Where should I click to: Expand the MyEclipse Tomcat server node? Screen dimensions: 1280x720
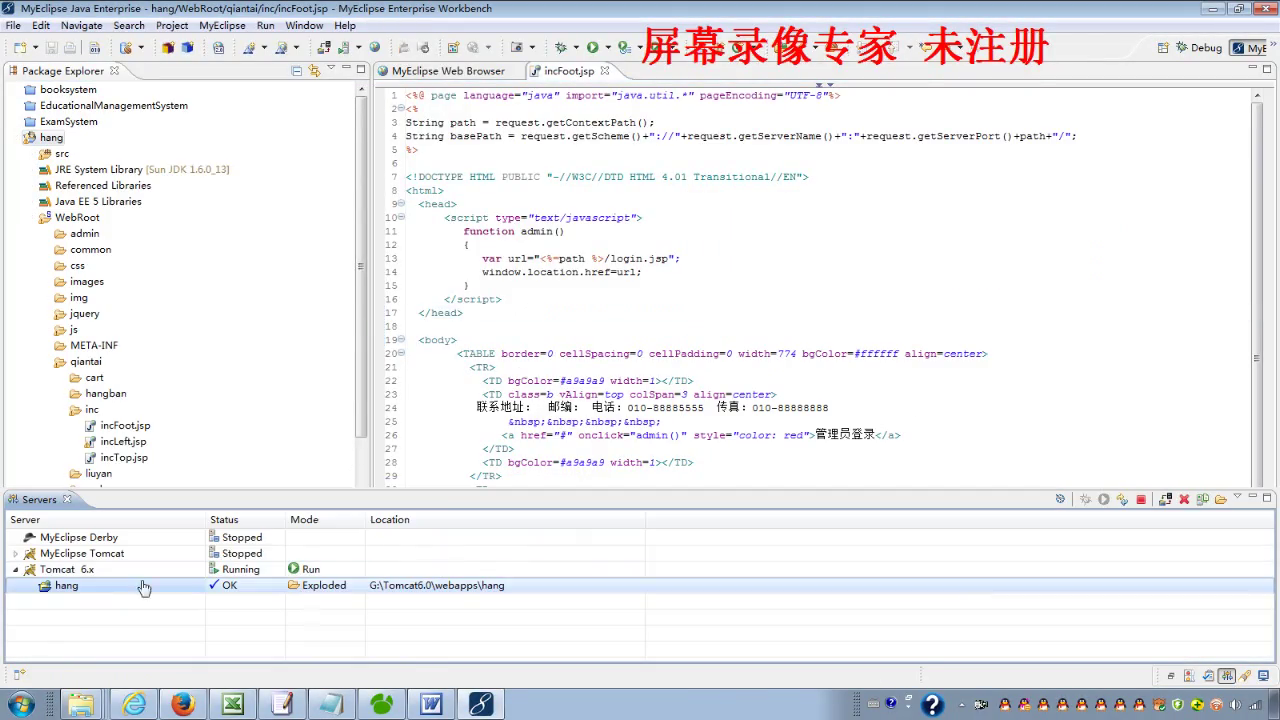point(16,553)
